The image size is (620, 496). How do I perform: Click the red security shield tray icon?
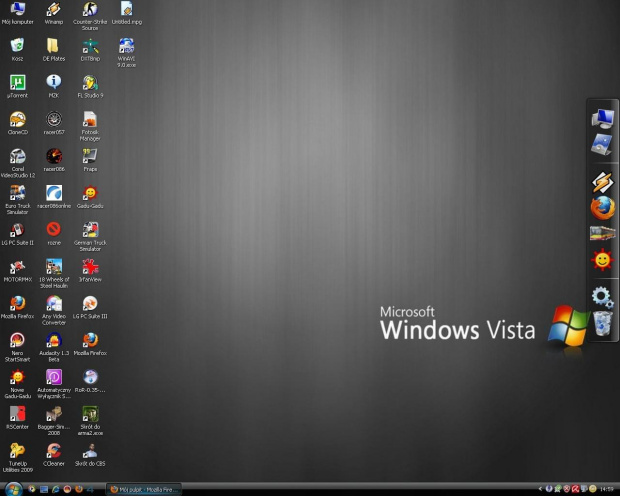click(567, 489)
